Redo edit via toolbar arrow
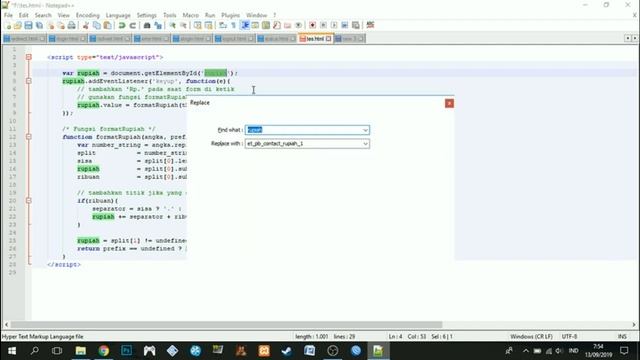This screenshot has height=360, width=640. pyautogui.click(x=133, y=25)
